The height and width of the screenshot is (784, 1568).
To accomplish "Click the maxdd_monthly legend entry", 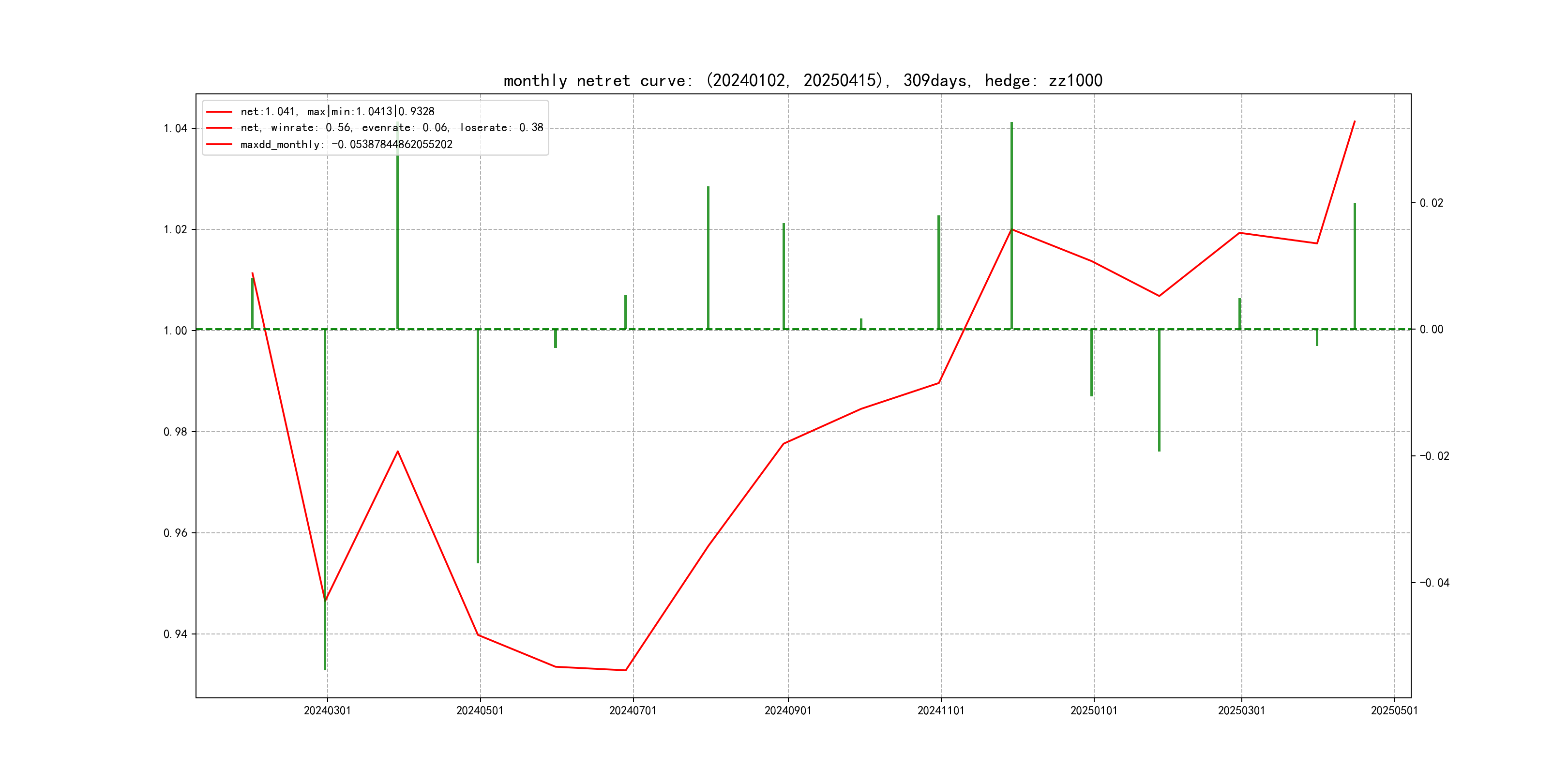I will point(346,144).
